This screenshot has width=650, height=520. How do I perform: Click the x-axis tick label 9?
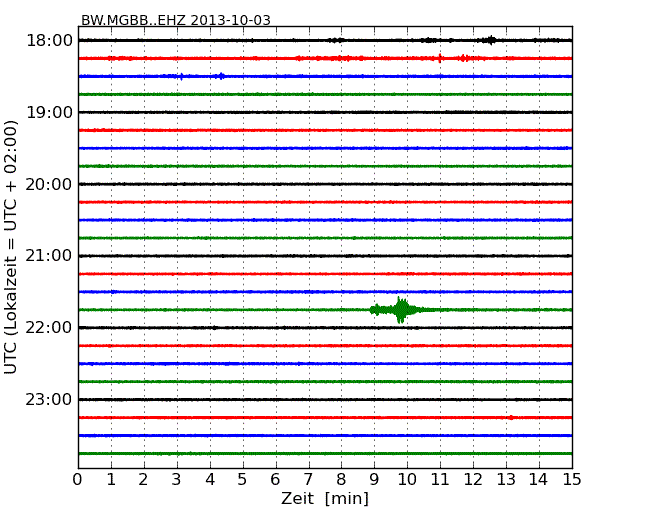374,480
